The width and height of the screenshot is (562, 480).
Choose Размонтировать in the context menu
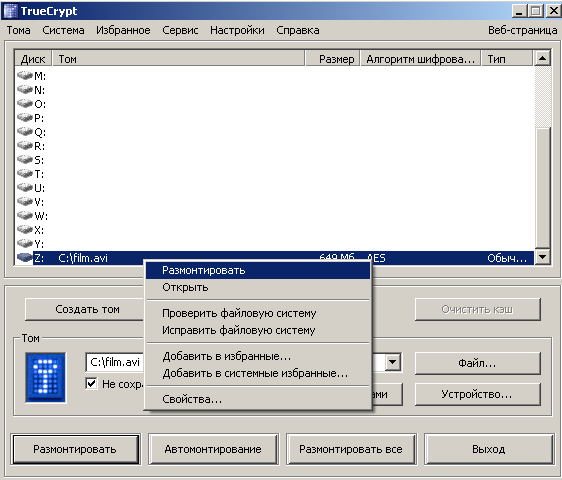tap(258, 270)
